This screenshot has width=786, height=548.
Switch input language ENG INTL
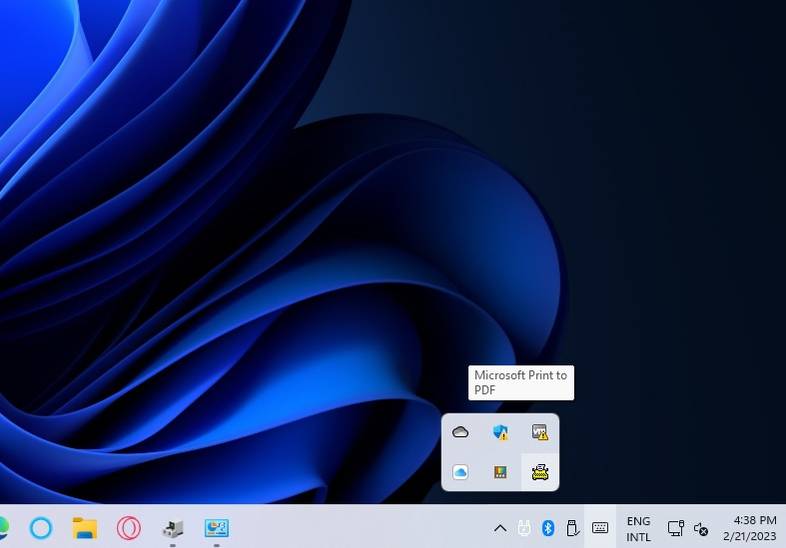pos(638,528)
